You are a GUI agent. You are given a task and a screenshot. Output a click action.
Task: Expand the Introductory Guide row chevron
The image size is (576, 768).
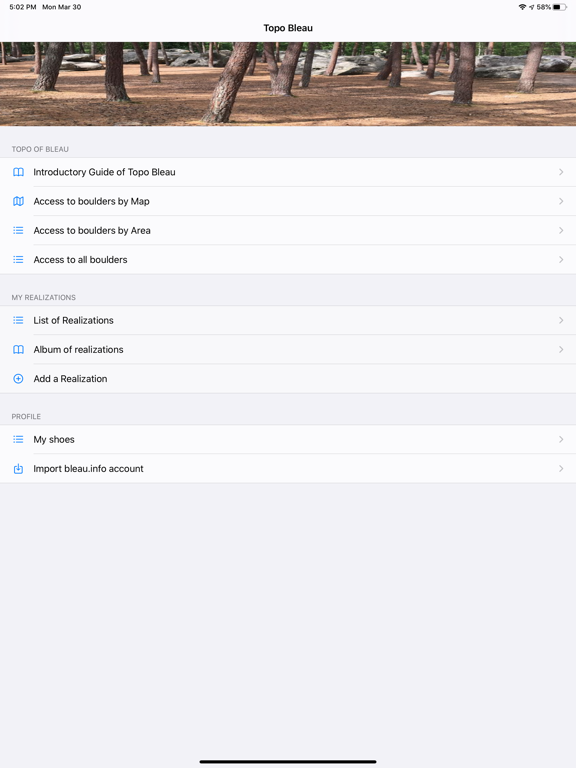pos(561,172)
